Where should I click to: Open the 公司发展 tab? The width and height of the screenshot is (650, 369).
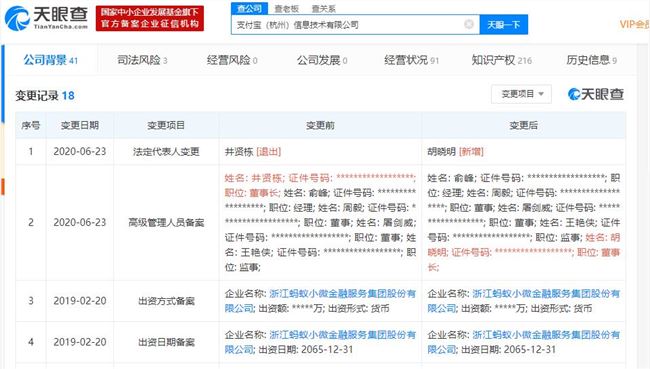322,61
